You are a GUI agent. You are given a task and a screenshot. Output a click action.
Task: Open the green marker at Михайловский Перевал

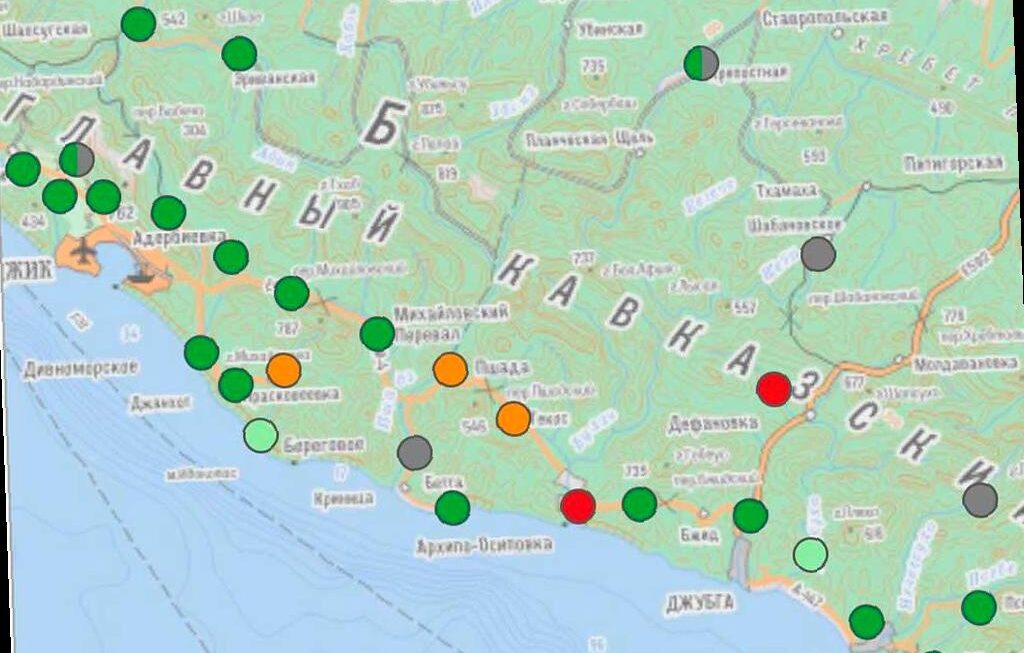[x=377, y=333]
